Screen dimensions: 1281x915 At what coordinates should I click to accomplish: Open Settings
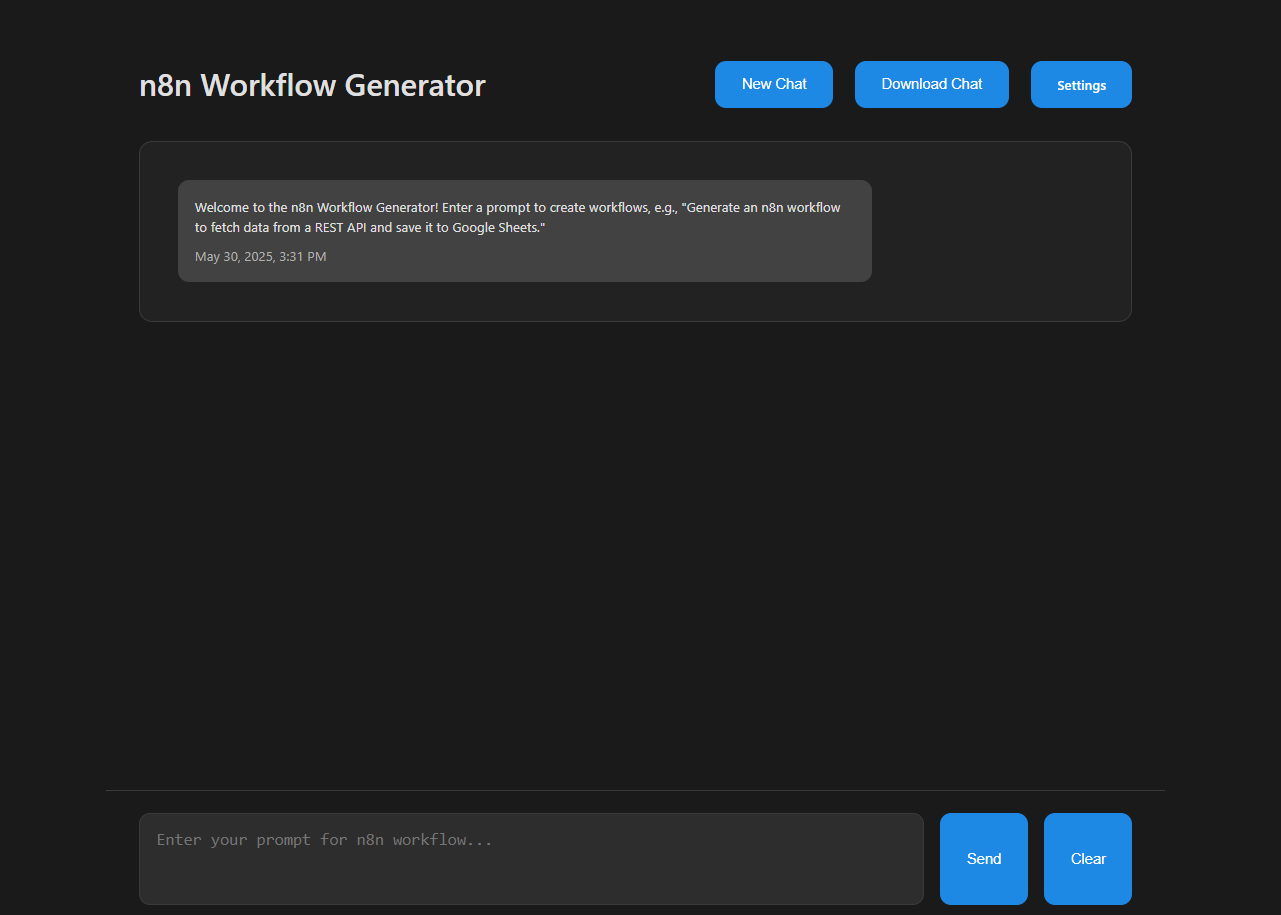(1081, 85)
